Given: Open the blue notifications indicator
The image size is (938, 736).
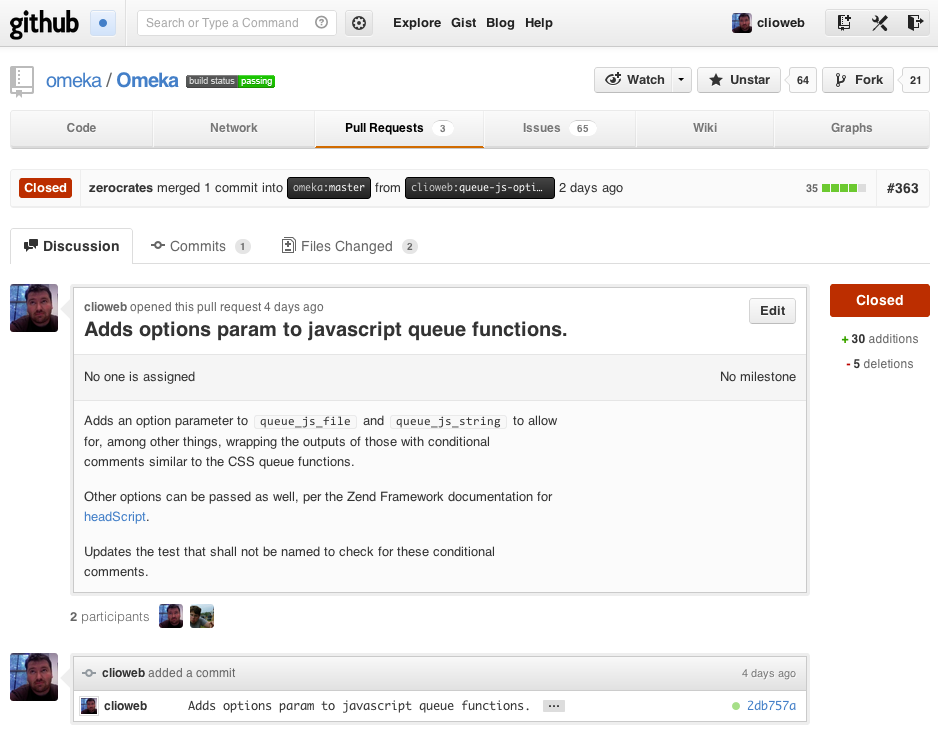Looking at the screenshot, I should pos(103,23).
